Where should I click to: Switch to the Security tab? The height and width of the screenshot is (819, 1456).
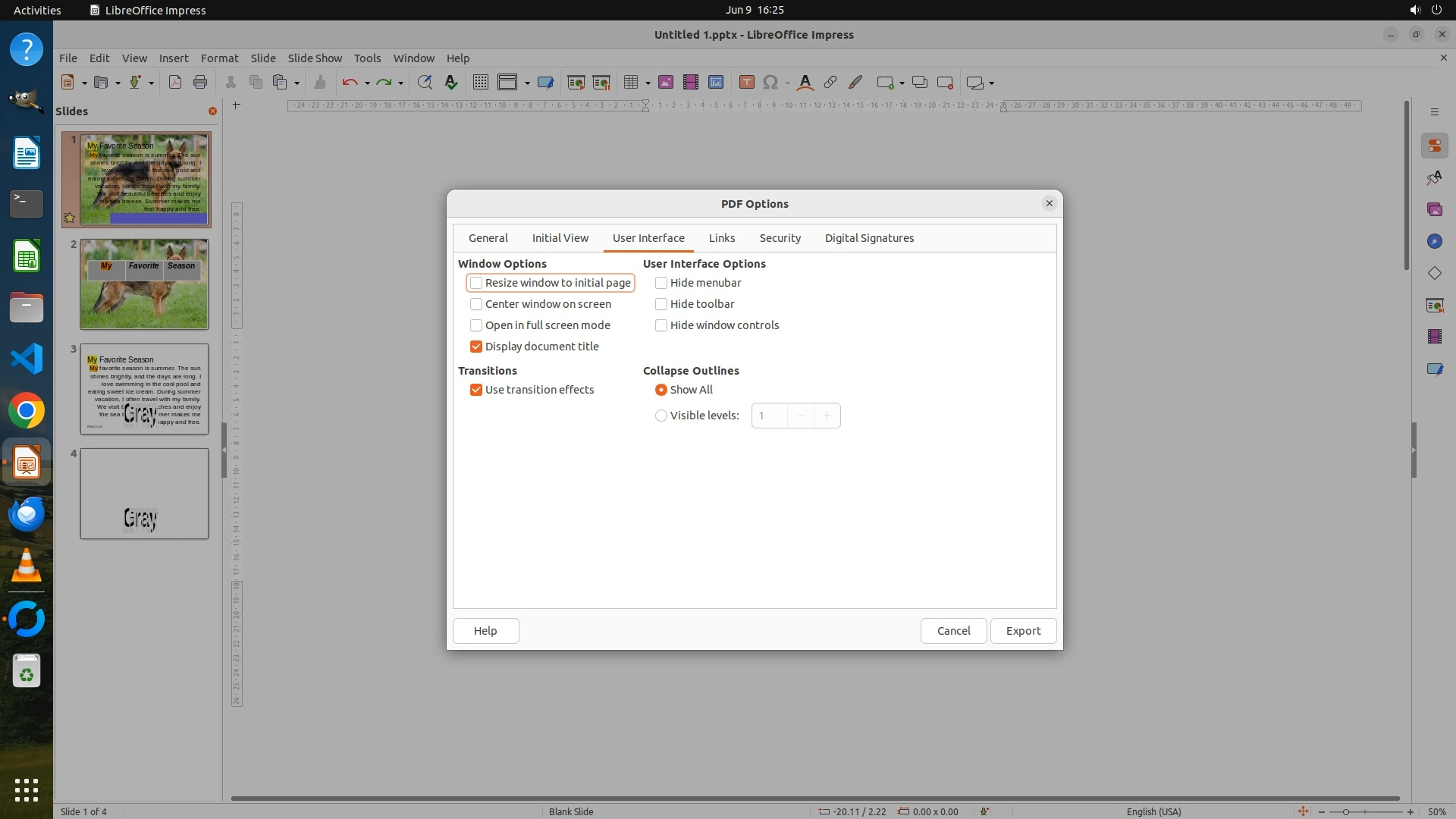pyautogui.click(x=780, y=238)
